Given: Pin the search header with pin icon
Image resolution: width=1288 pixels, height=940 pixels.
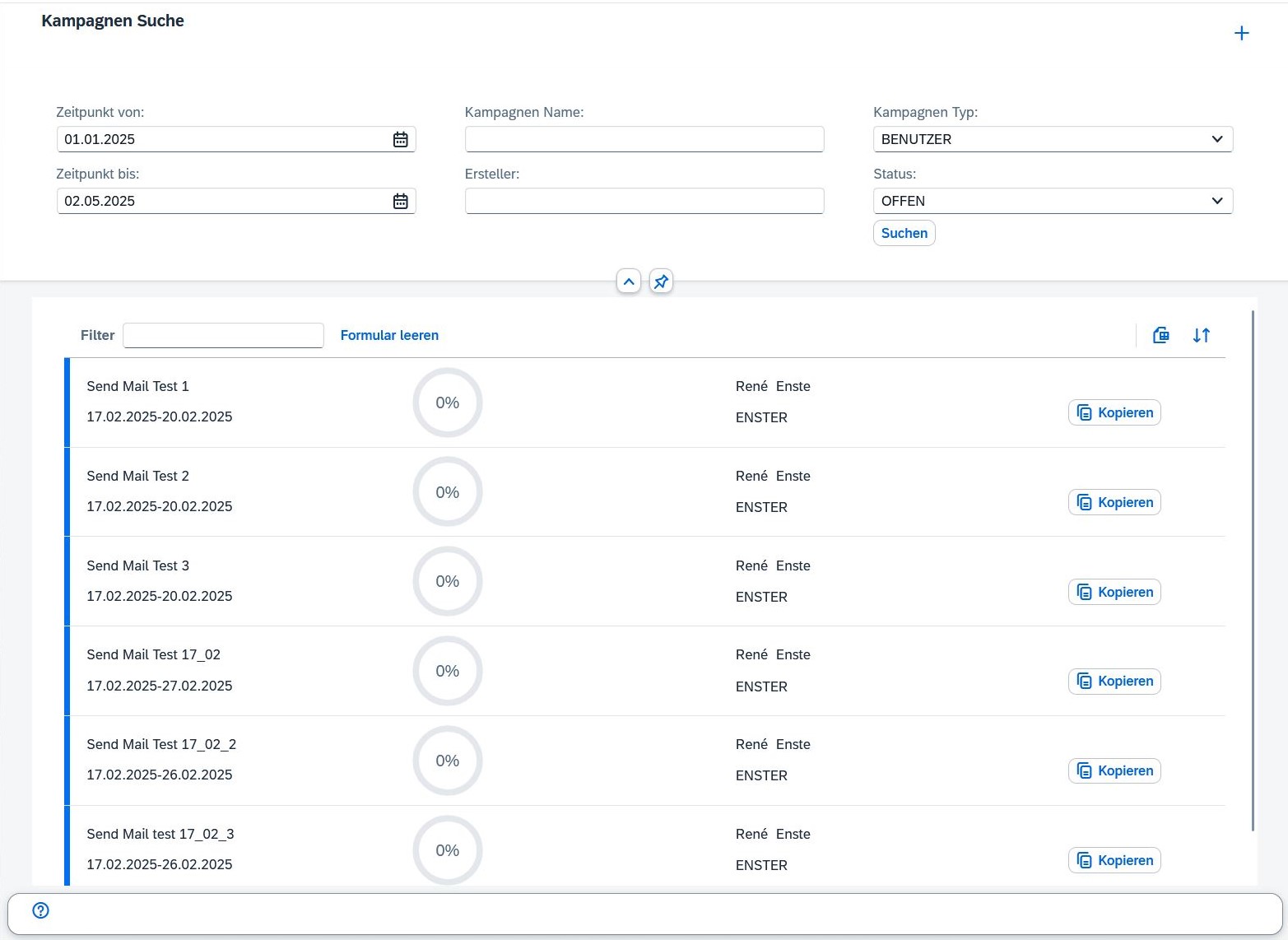Looking at the screenshot, I should point(661,282).
